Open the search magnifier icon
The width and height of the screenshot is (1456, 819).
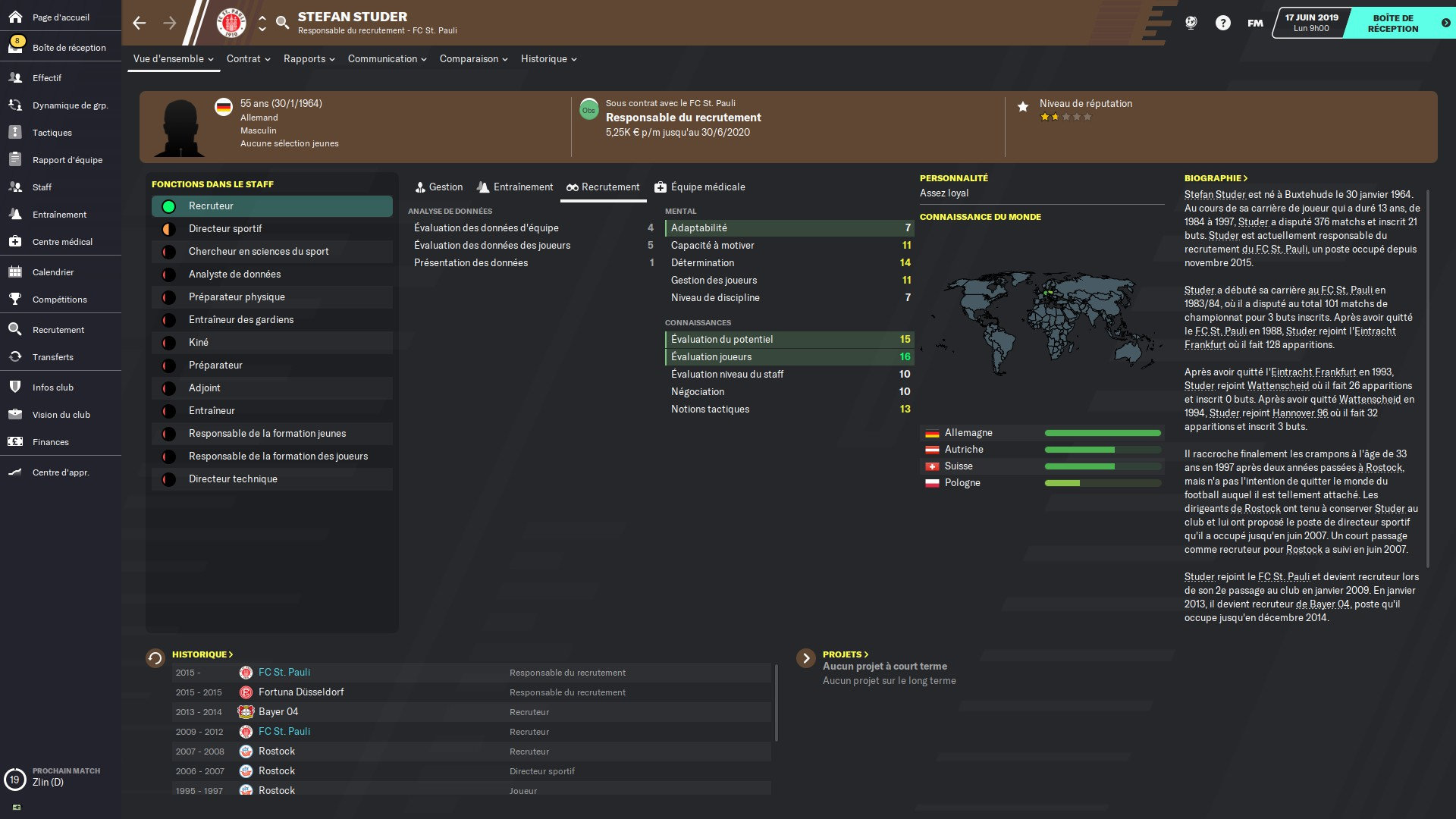pyautogui.click(x=282, y=23)
